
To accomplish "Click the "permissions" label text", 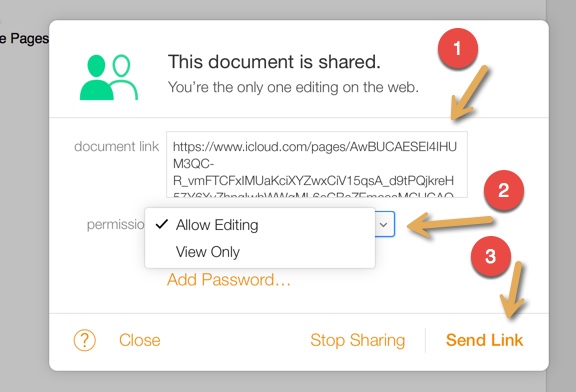I will click(116, 224).
